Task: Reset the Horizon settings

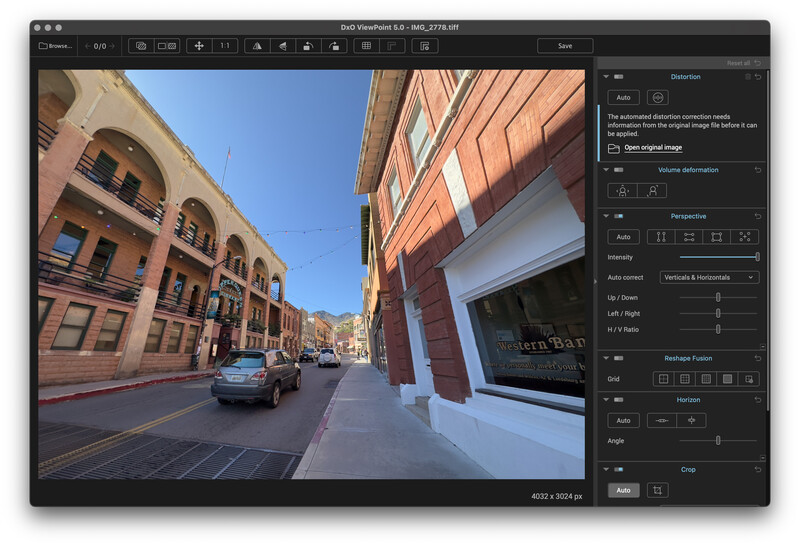Action: [758, 400]
